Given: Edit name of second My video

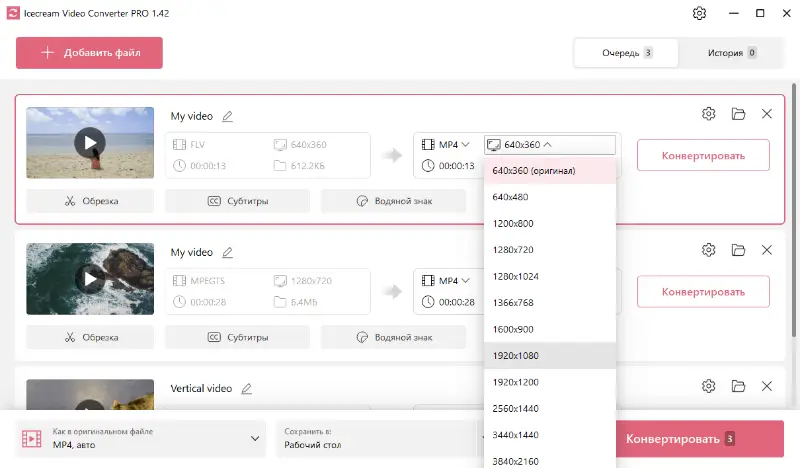Looking at the screenshot, I should pyautogui.click(x=228, y=252).
